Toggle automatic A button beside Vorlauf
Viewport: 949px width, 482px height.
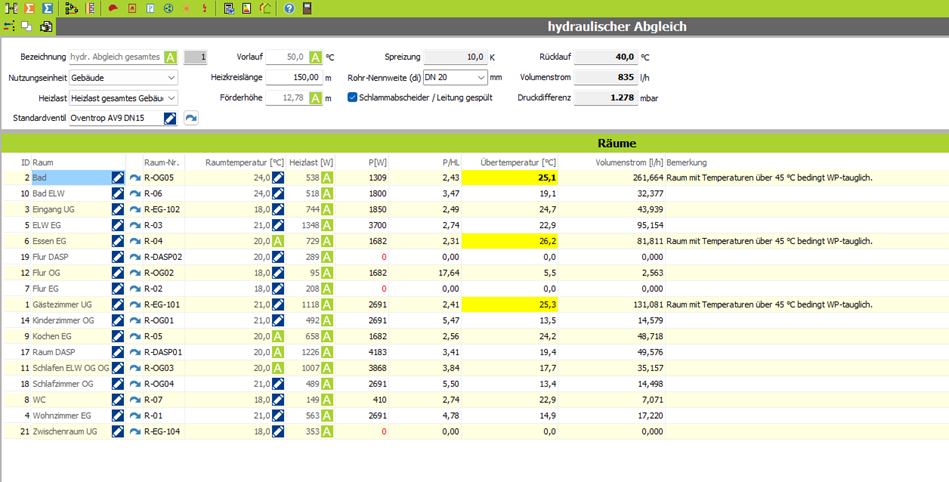click(x=315, y=57)
